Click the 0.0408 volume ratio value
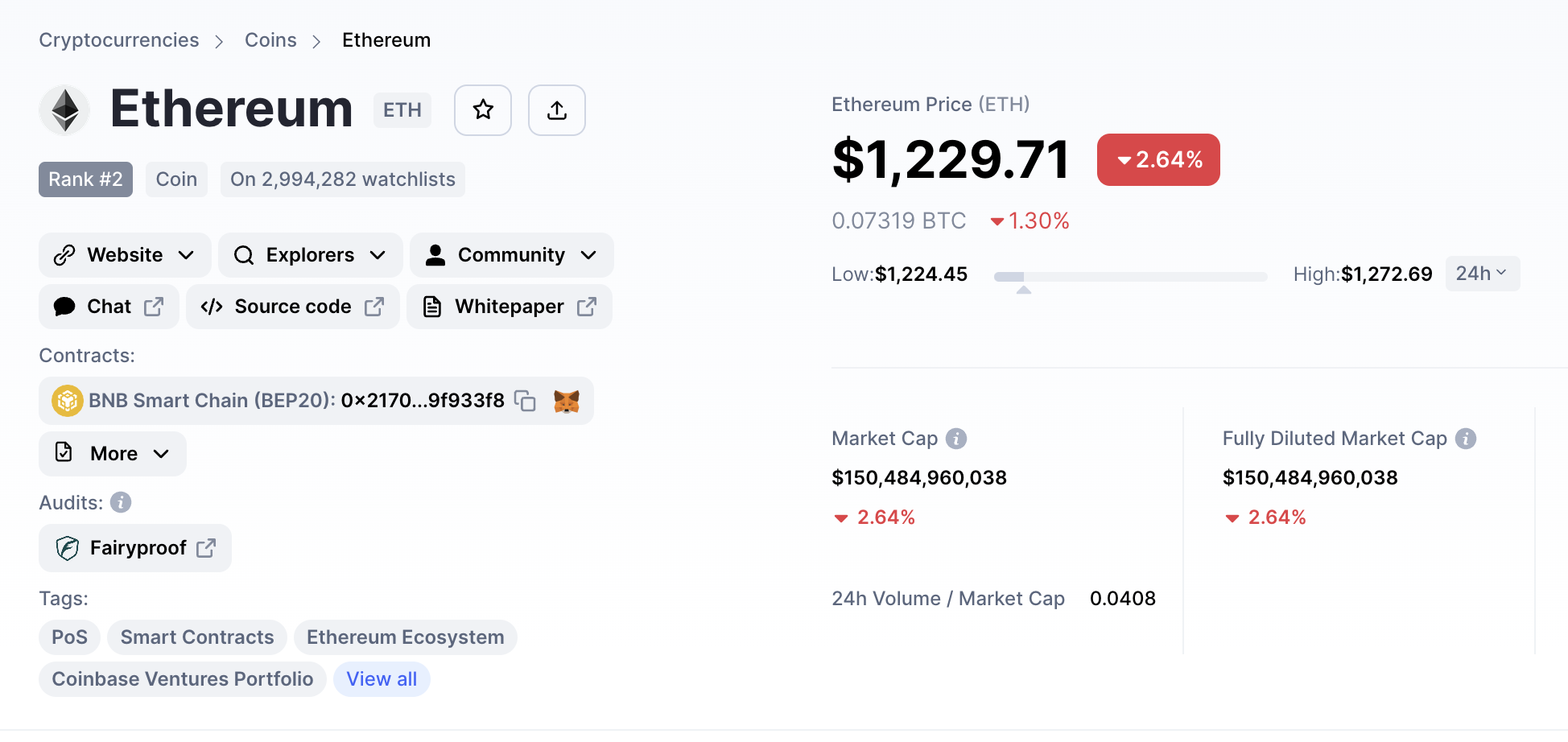The height and width of the screenshot is (742, 1568). [x=1123, y=599]
